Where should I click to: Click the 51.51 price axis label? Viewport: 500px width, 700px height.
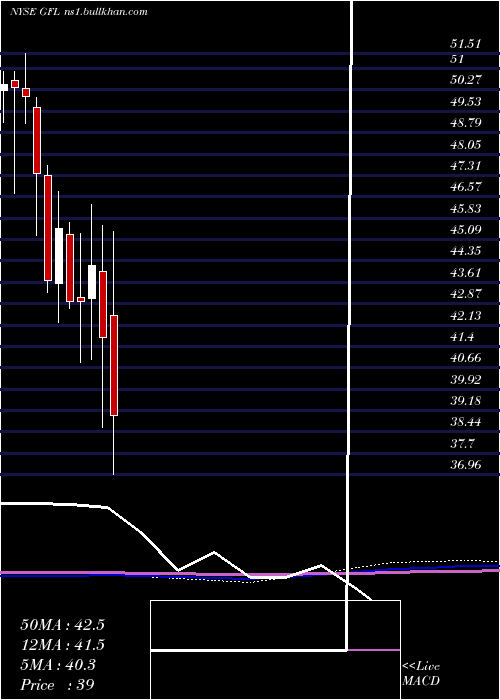pos(466,44)
